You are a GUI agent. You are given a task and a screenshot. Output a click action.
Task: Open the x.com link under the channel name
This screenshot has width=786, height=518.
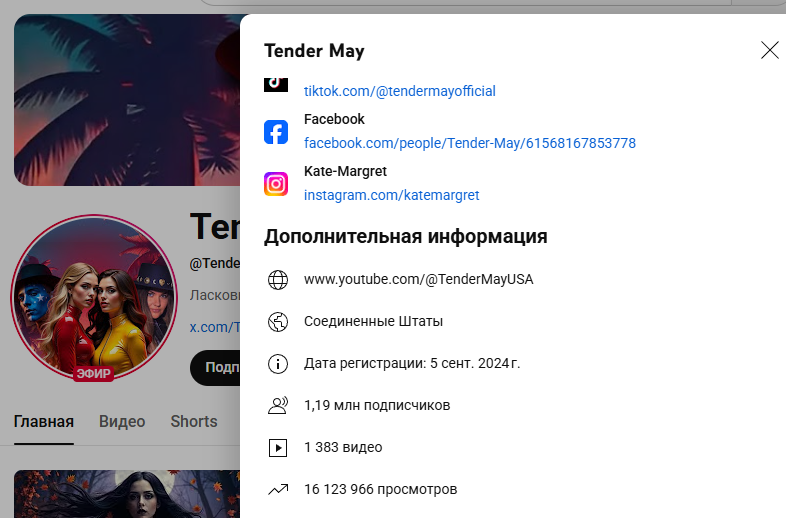tap(215, 327)
